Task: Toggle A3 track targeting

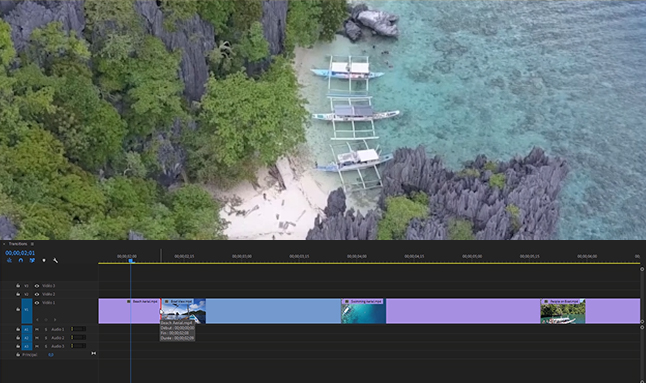Action: click(x=26, y=346)
